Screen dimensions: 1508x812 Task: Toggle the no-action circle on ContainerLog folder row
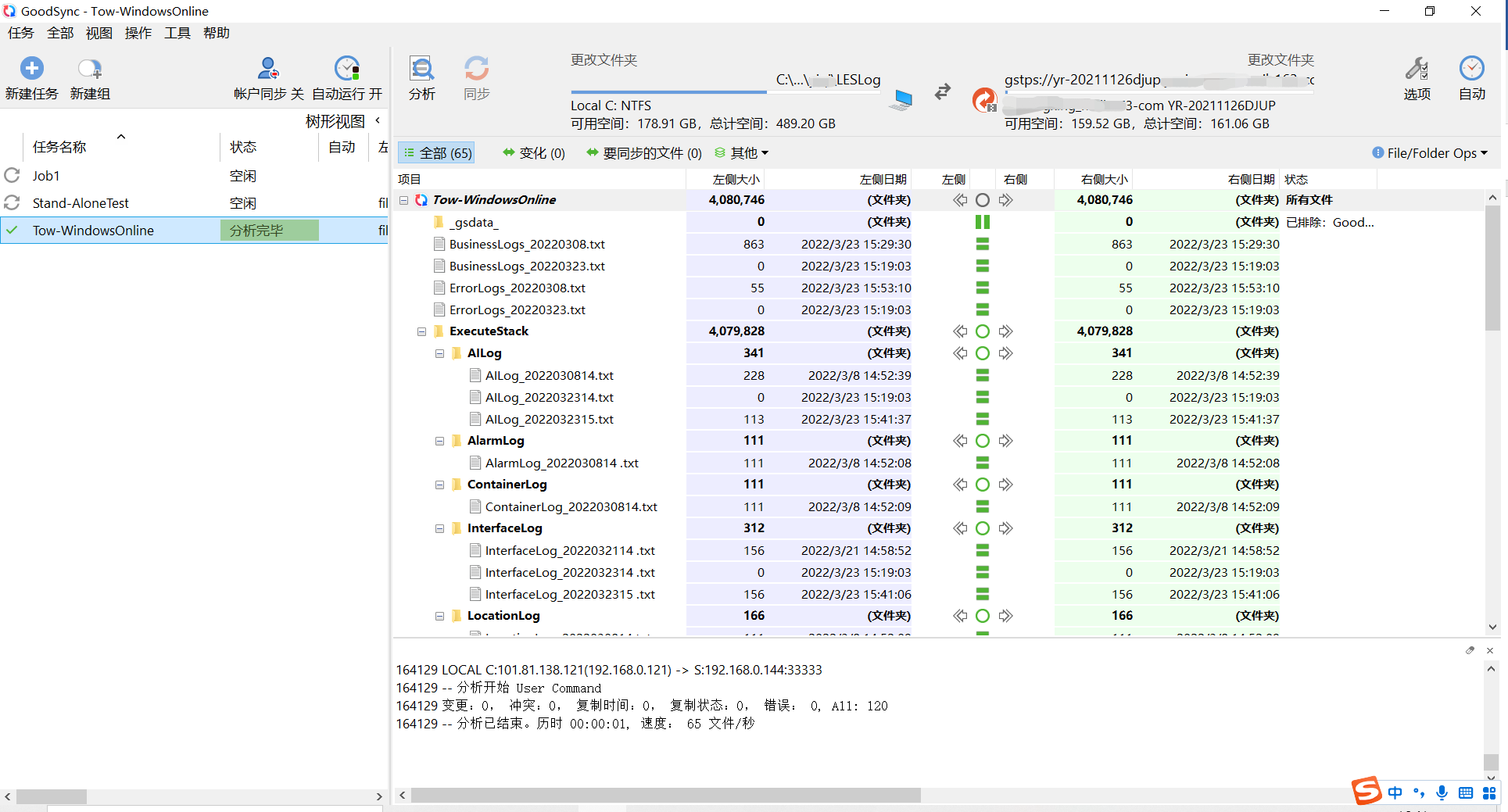tap(983, 485)
